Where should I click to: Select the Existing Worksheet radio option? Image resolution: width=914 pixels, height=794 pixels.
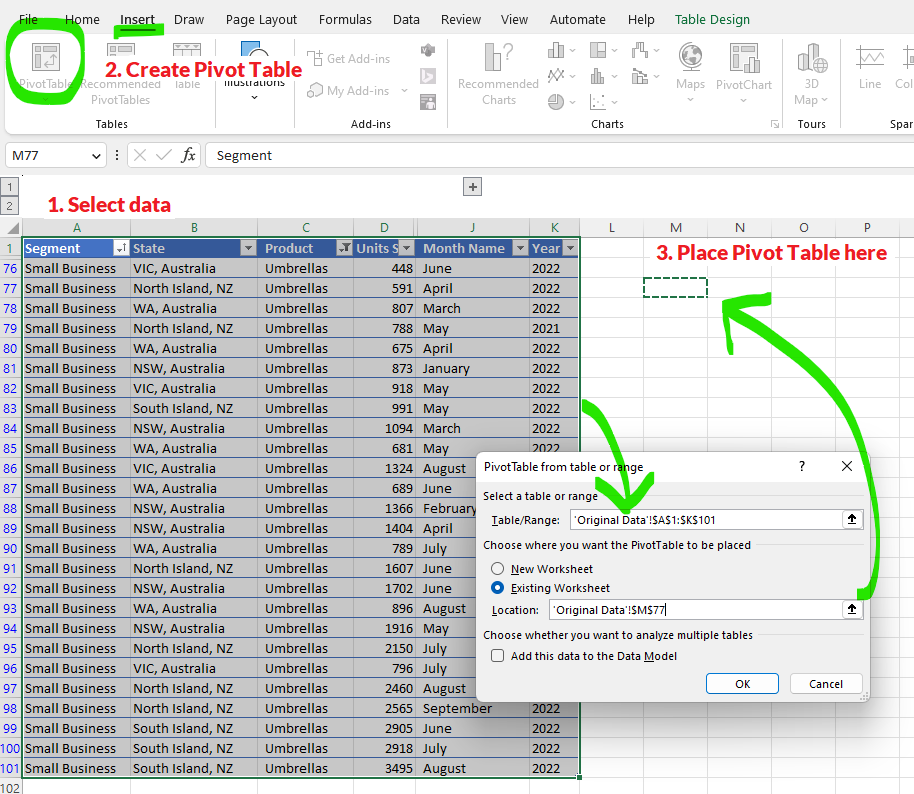[497, 588]
